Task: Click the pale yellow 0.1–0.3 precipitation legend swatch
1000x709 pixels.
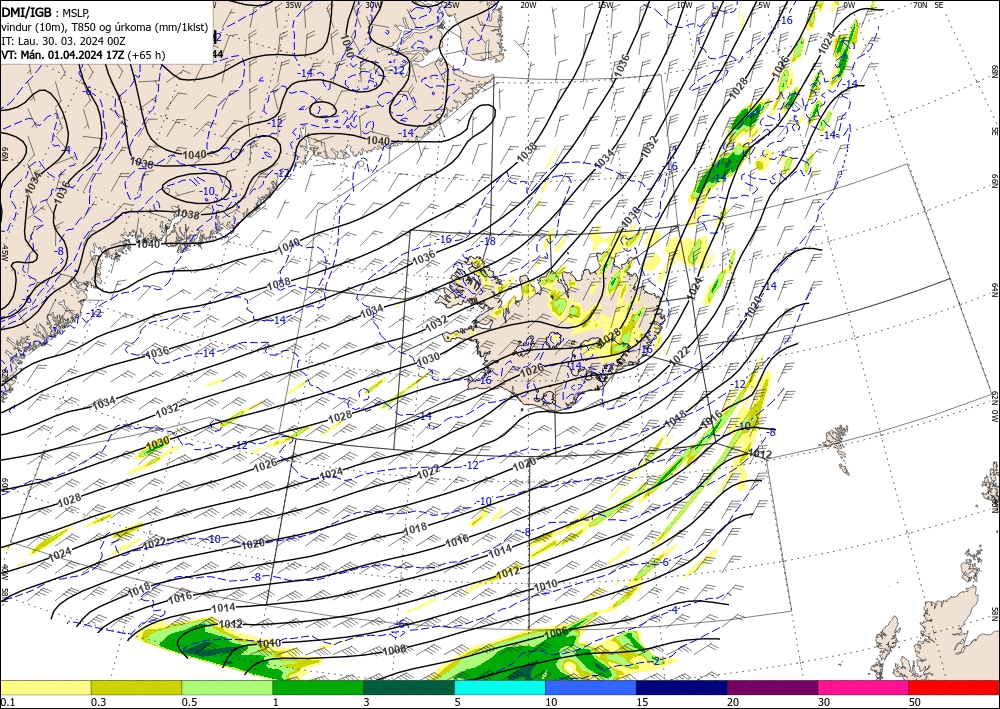Action: click(45, 687)
